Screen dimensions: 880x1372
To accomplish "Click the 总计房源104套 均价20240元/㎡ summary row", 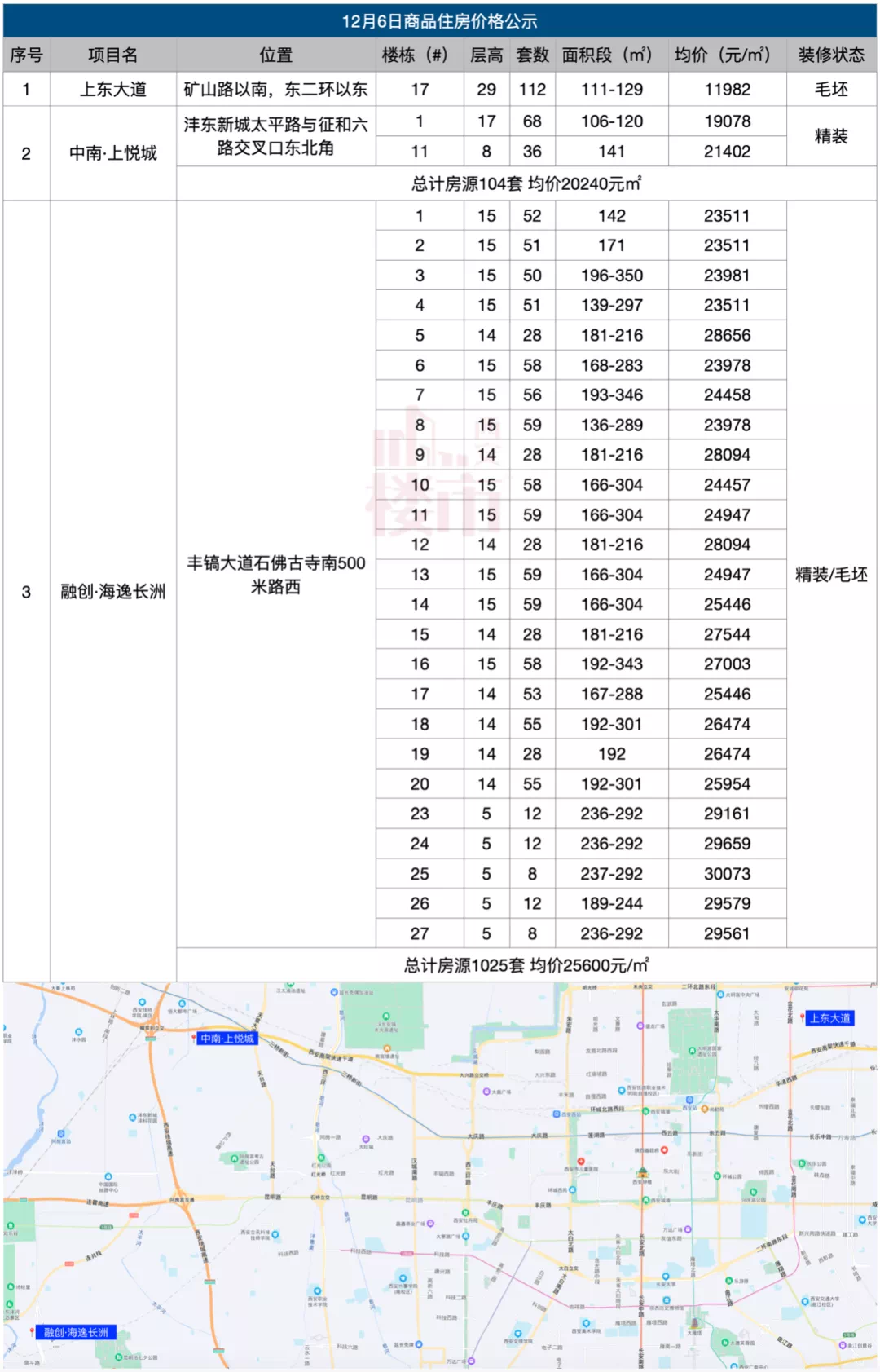I will [x=526, y=183].
